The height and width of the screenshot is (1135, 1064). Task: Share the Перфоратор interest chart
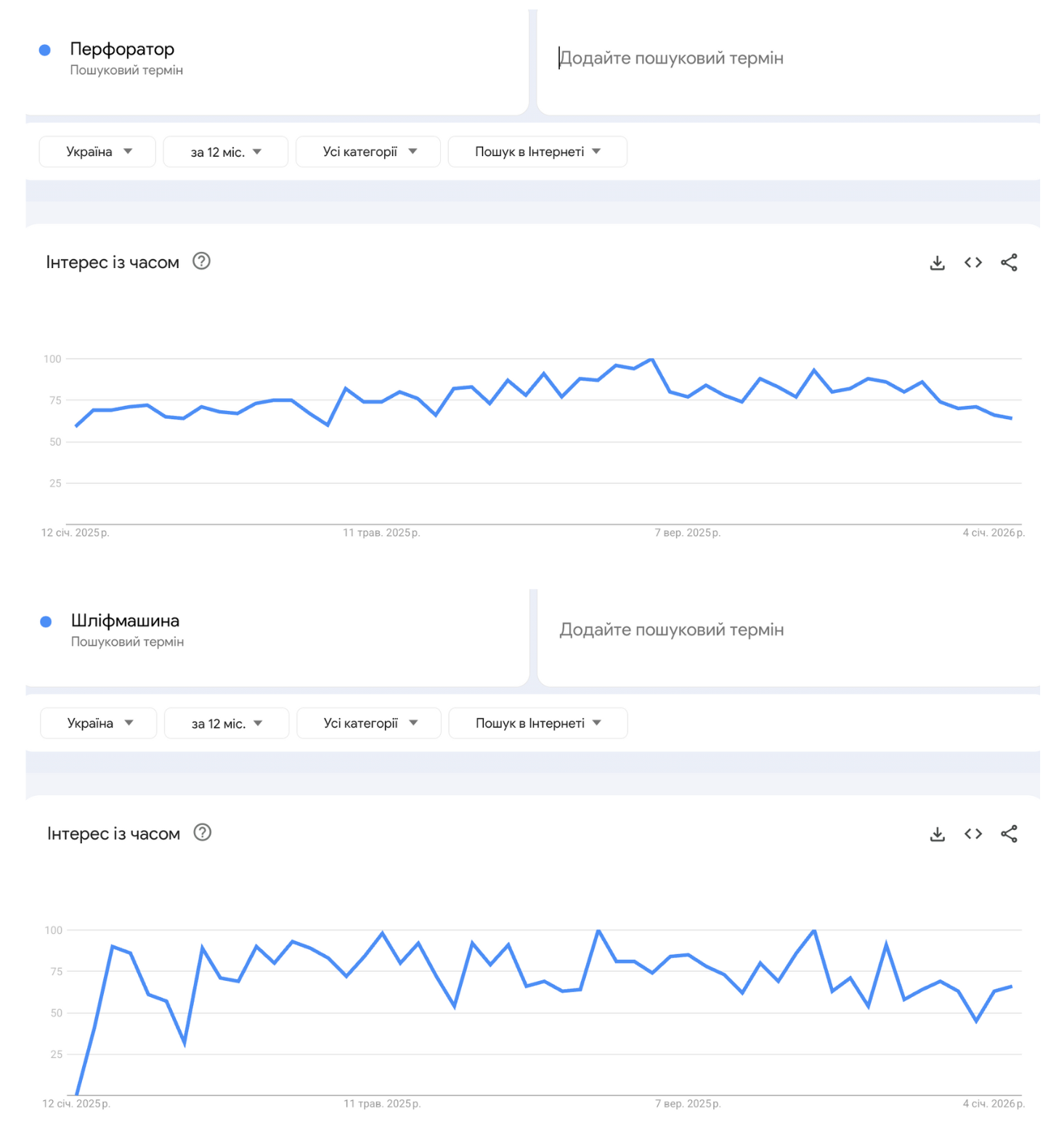(1010, 262)
